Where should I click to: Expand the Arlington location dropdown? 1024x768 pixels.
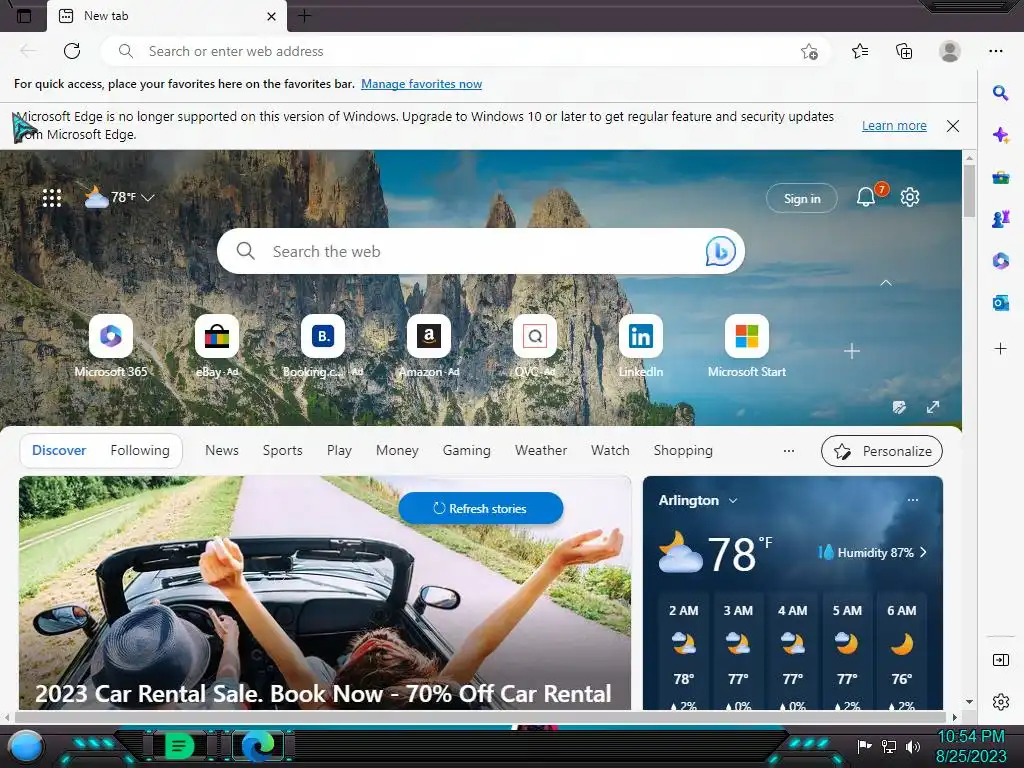pyautogui.click(x=733, y=501)
